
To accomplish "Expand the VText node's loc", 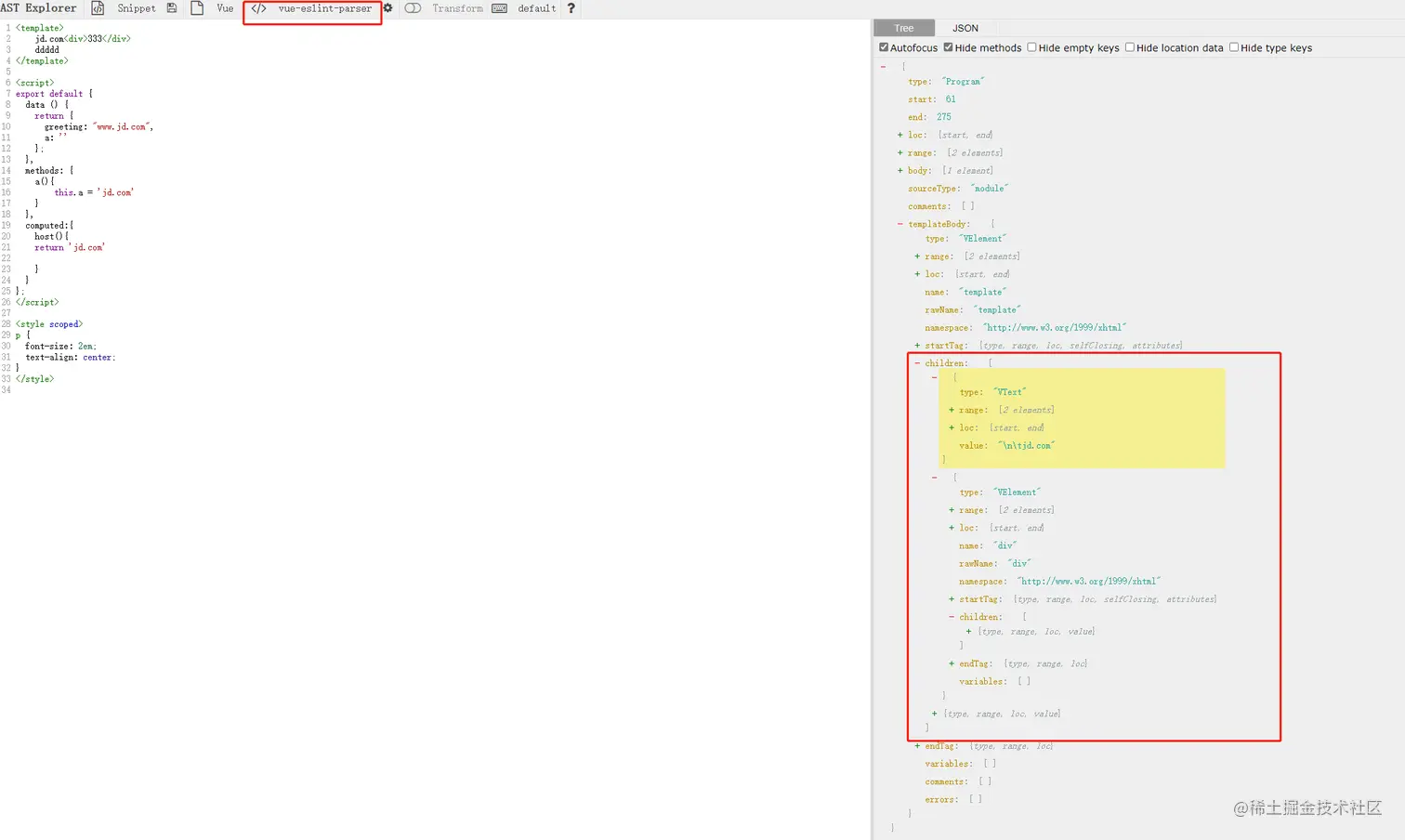I will click(x=952, y=427).
